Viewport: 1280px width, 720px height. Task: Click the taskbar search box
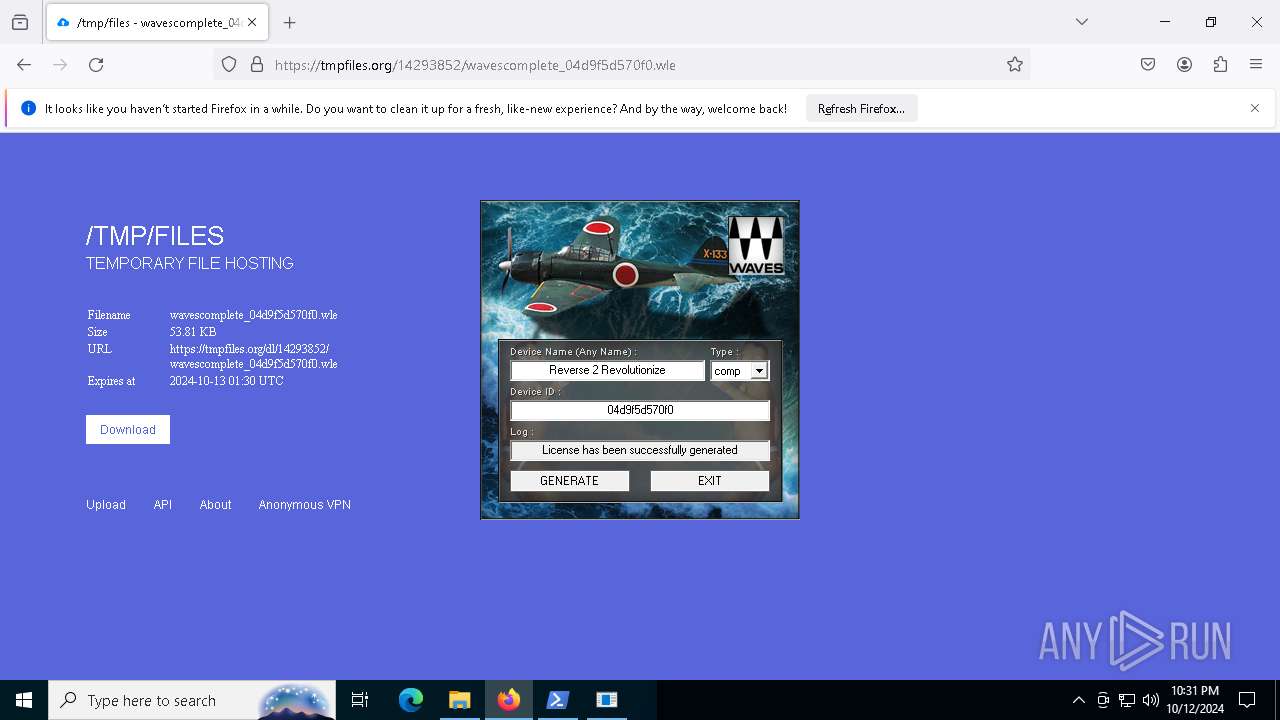(192, 700)
